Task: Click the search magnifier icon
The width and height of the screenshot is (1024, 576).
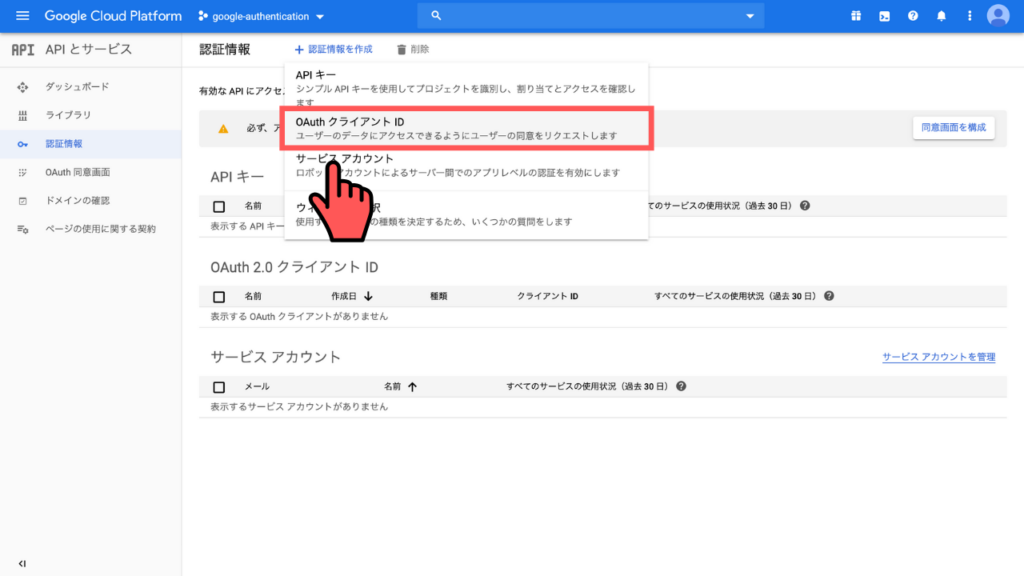Action: click(436, 16)
